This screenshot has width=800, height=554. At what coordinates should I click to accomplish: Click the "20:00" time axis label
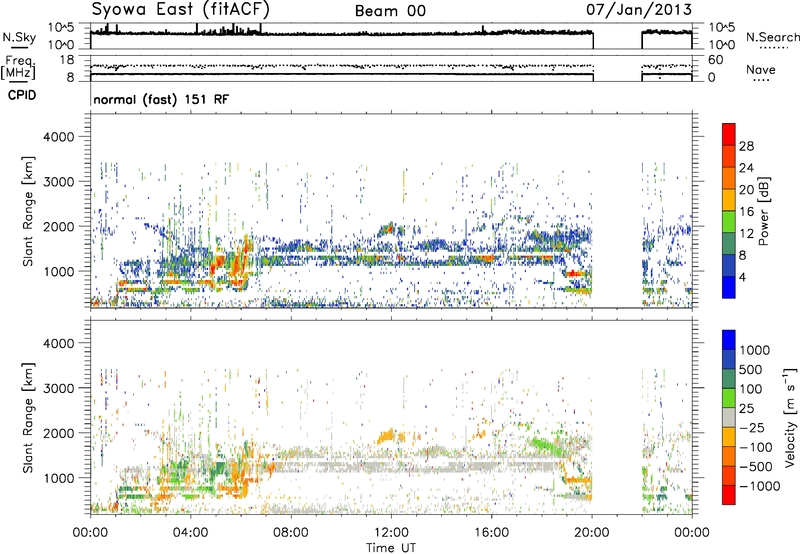591,533
